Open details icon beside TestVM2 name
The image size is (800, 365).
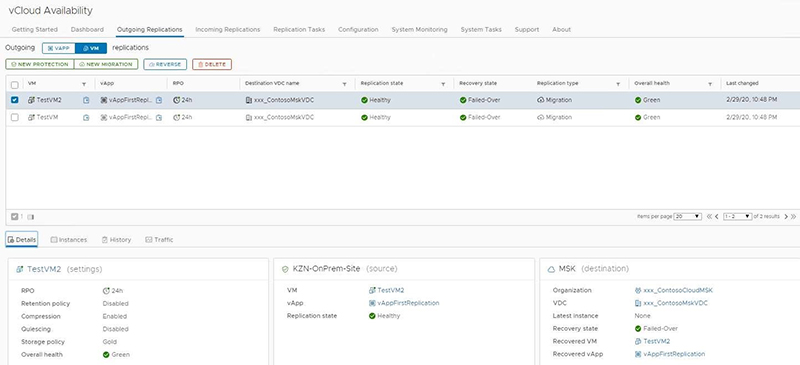coord(86,101)
